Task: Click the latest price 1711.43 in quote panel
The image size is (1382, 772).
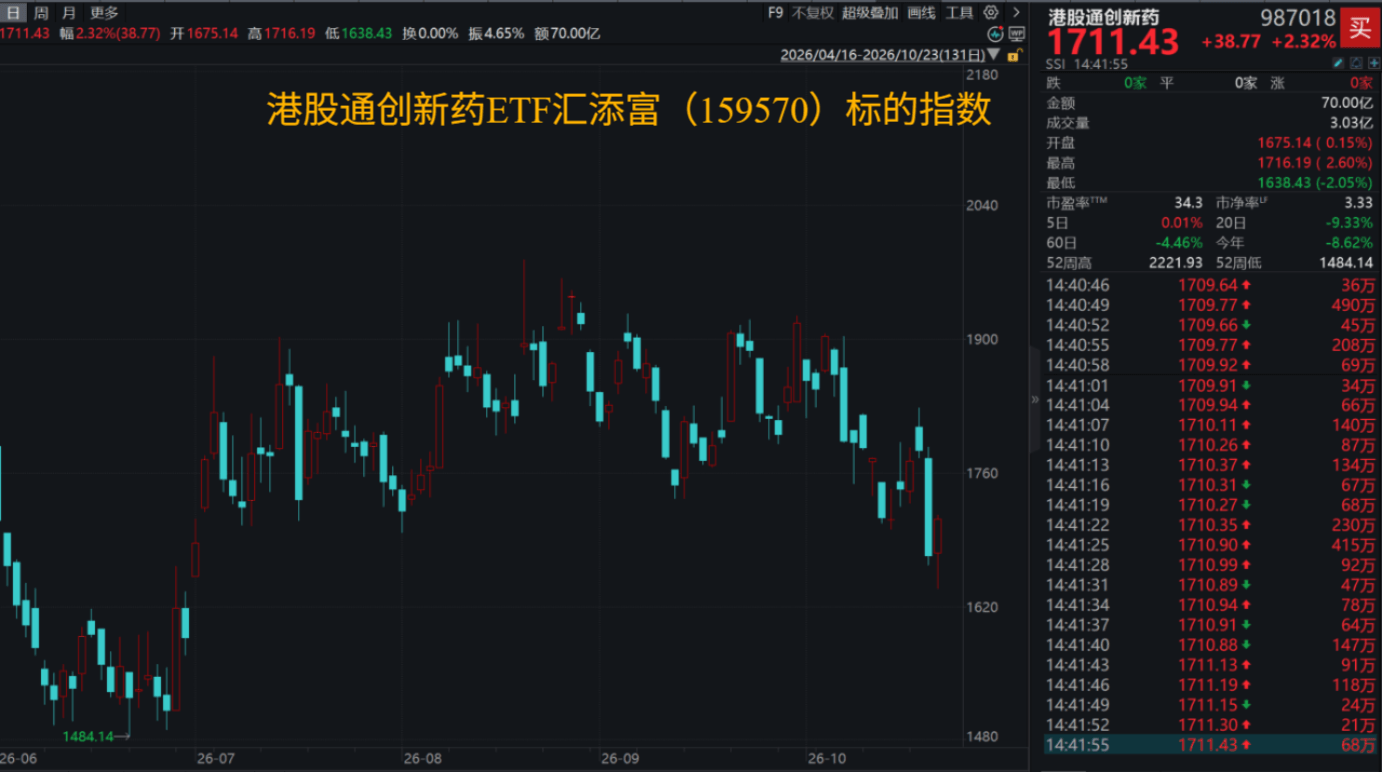Action: tap(1113, 43)
